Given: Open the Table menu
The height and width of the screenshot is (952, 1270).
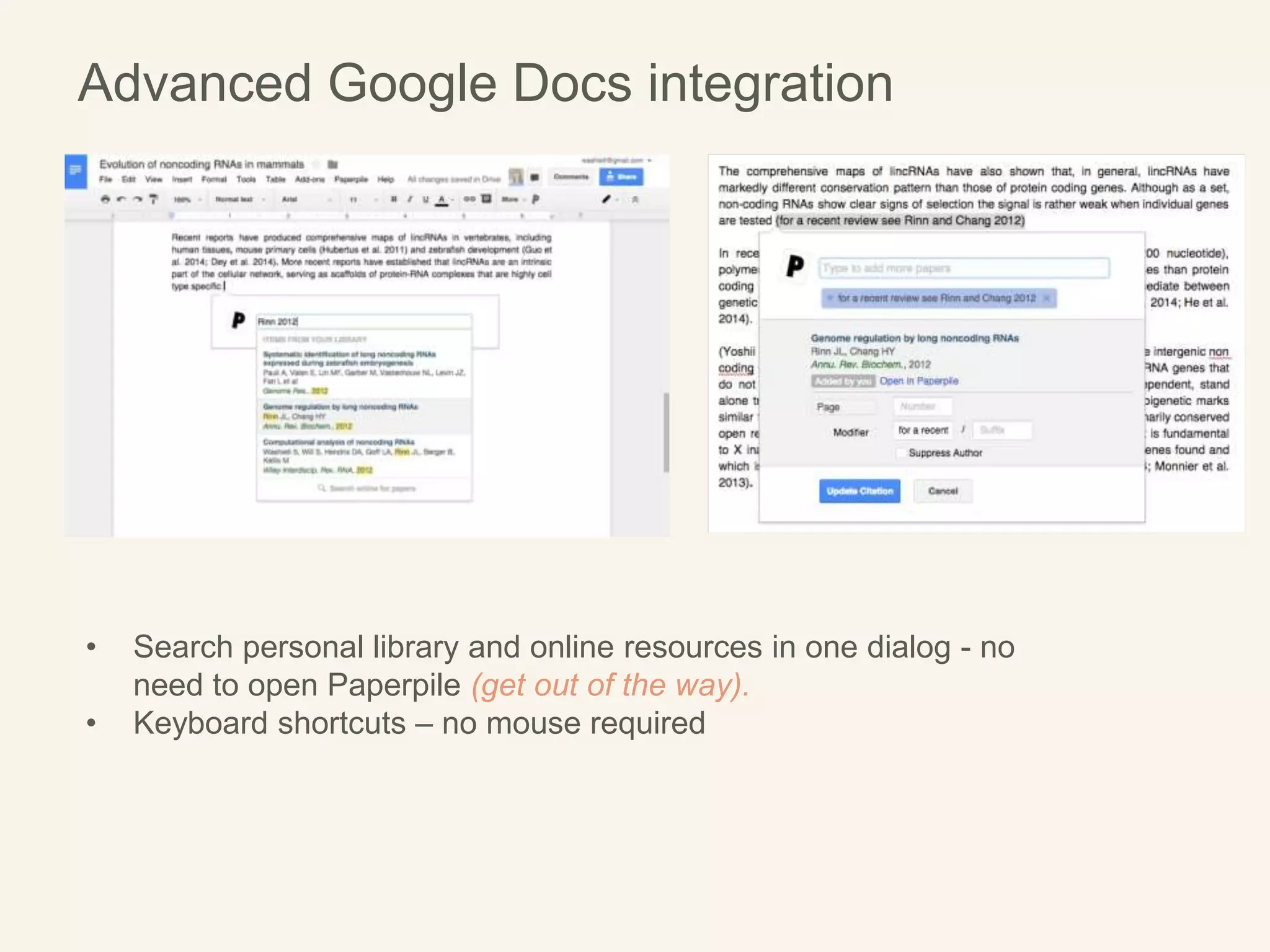Looking at the screenshot, I should pos(275,180).
